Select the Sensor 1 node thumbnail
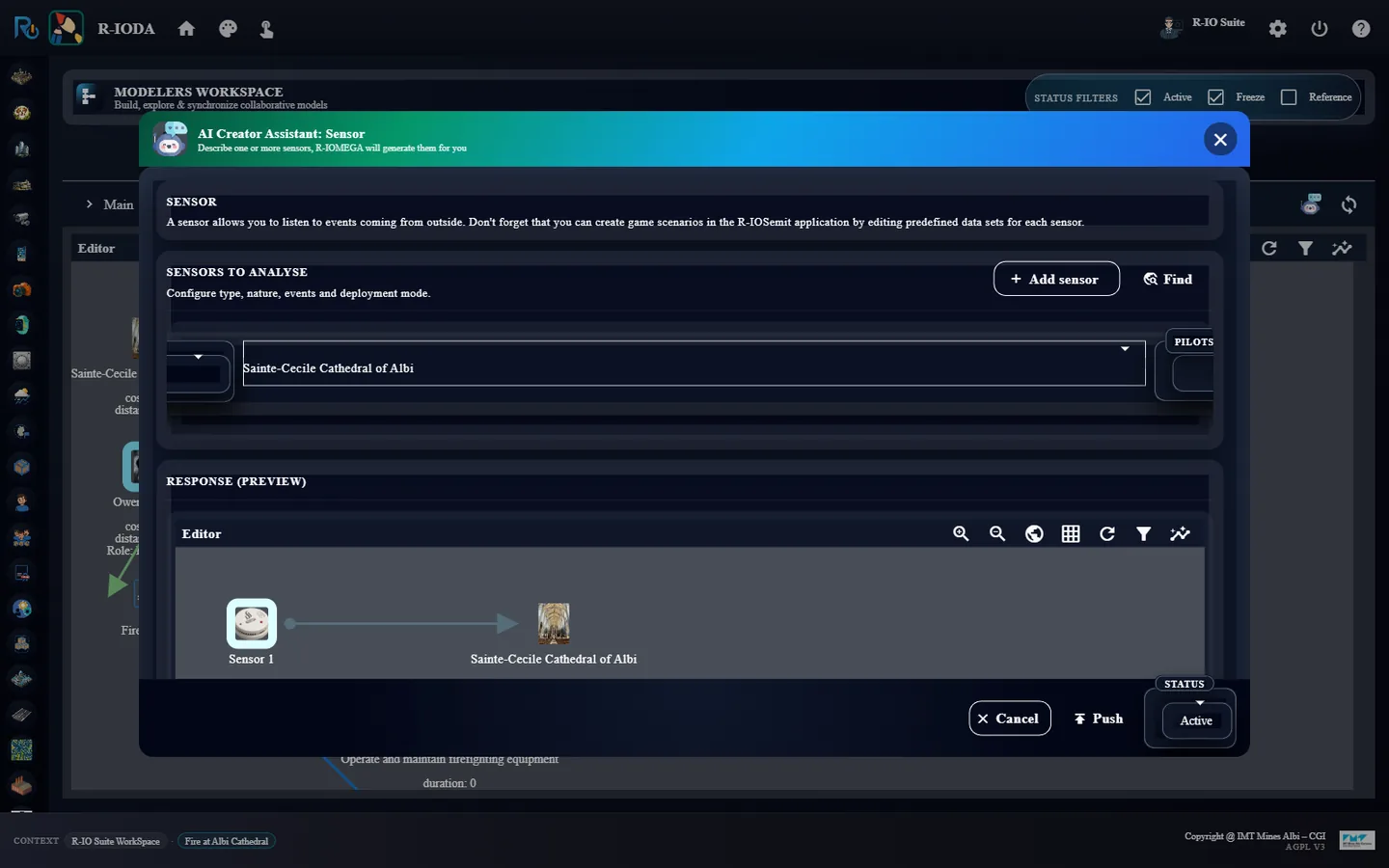Image resolution: width=1389 pixels, height=868 pixels. [x=252, y=623]
